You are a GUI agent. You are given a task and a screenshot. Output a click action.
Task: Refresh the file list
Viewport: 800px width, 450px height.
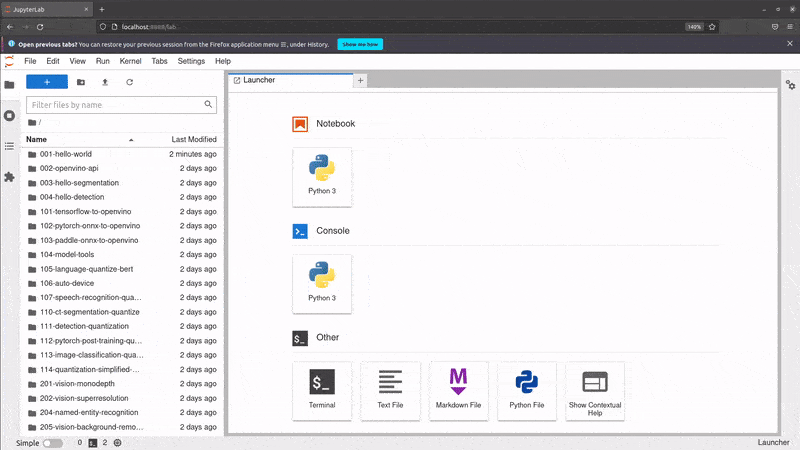click(130, 82)
